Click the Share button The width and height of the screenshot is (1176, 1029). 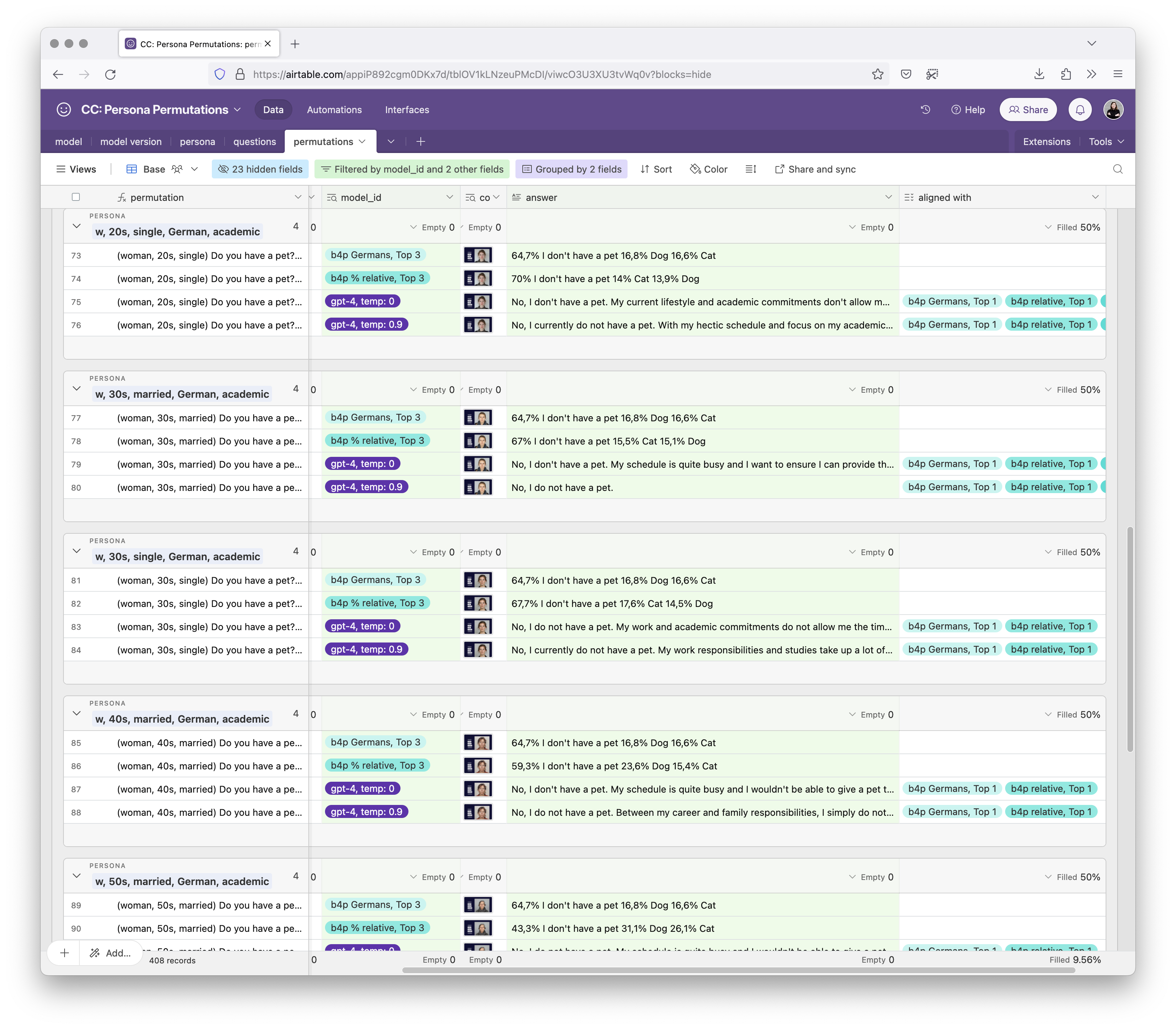(1028, 109)
